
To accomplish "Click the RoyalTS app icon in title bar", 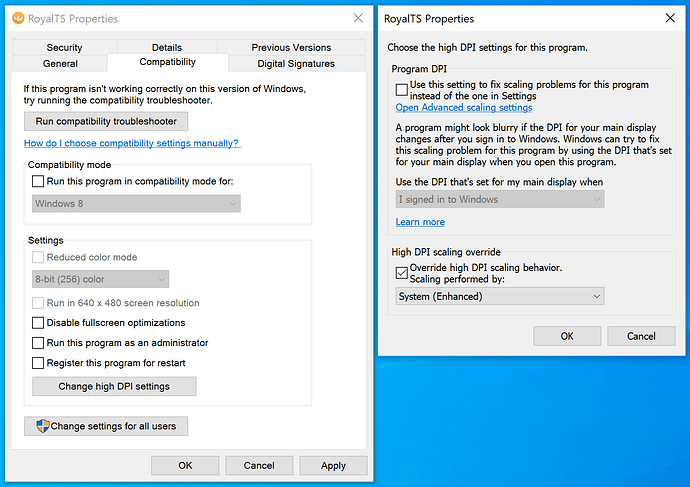I will (x=17, y=18).
